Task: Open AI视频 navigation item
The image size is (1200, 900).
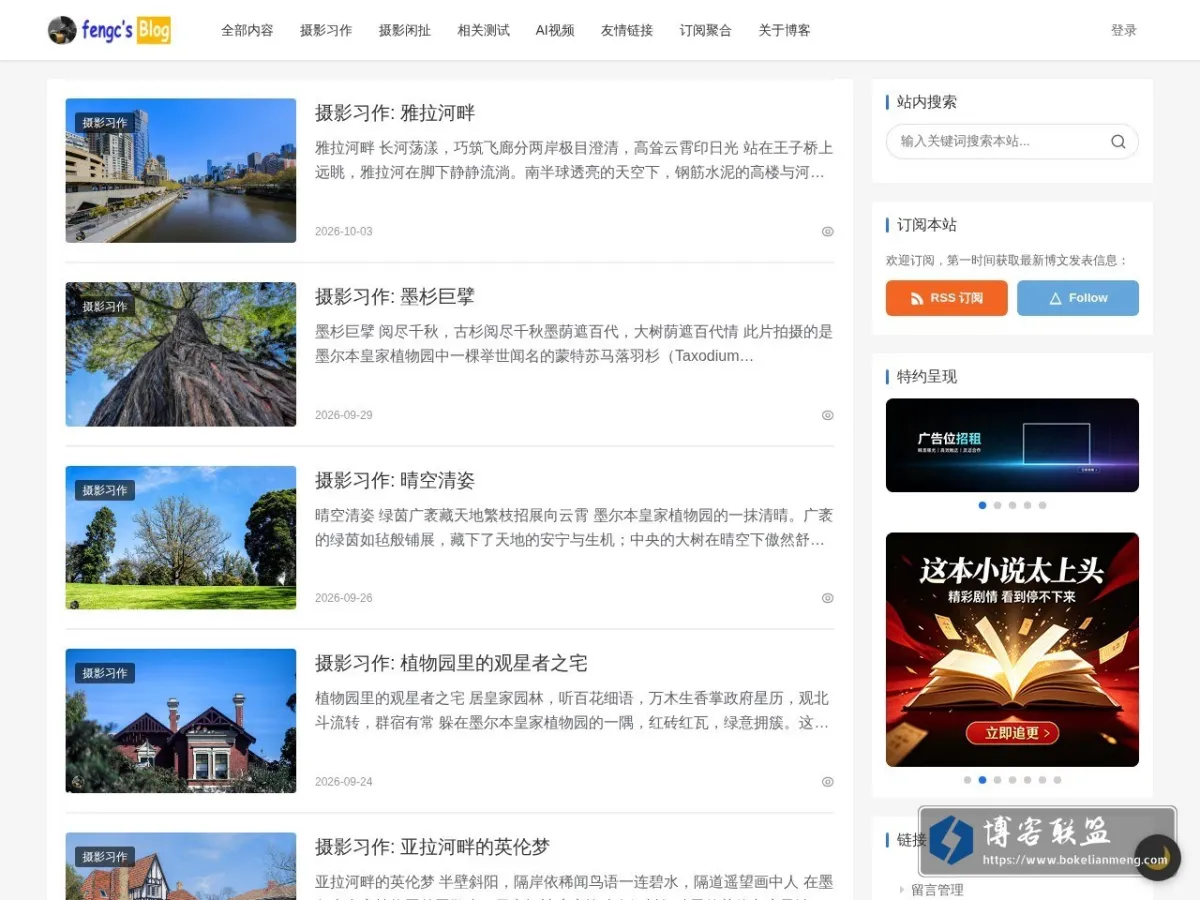Action: 555,30
